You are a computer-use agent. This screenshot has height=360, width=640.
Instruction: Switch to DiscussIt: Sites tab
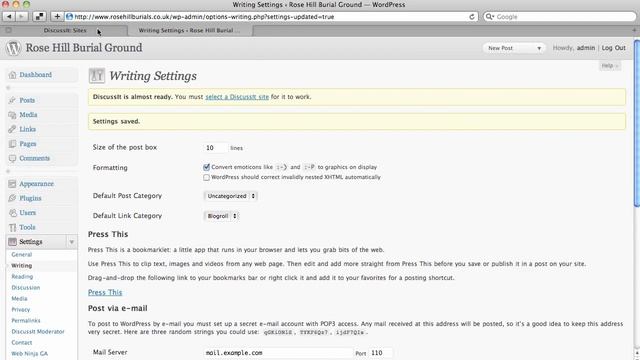pyautogui.click(x=65, y=30)
